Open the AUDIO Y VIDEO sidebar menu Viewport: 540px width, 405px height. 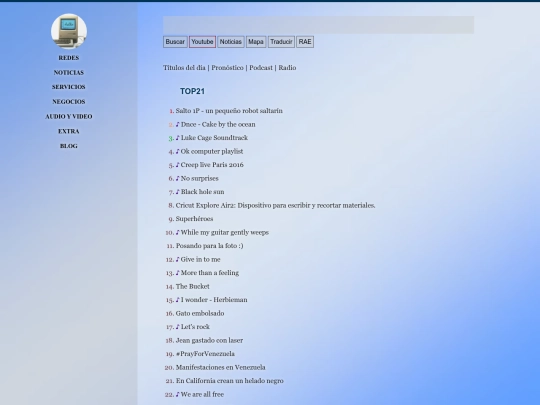coord(69,117)
